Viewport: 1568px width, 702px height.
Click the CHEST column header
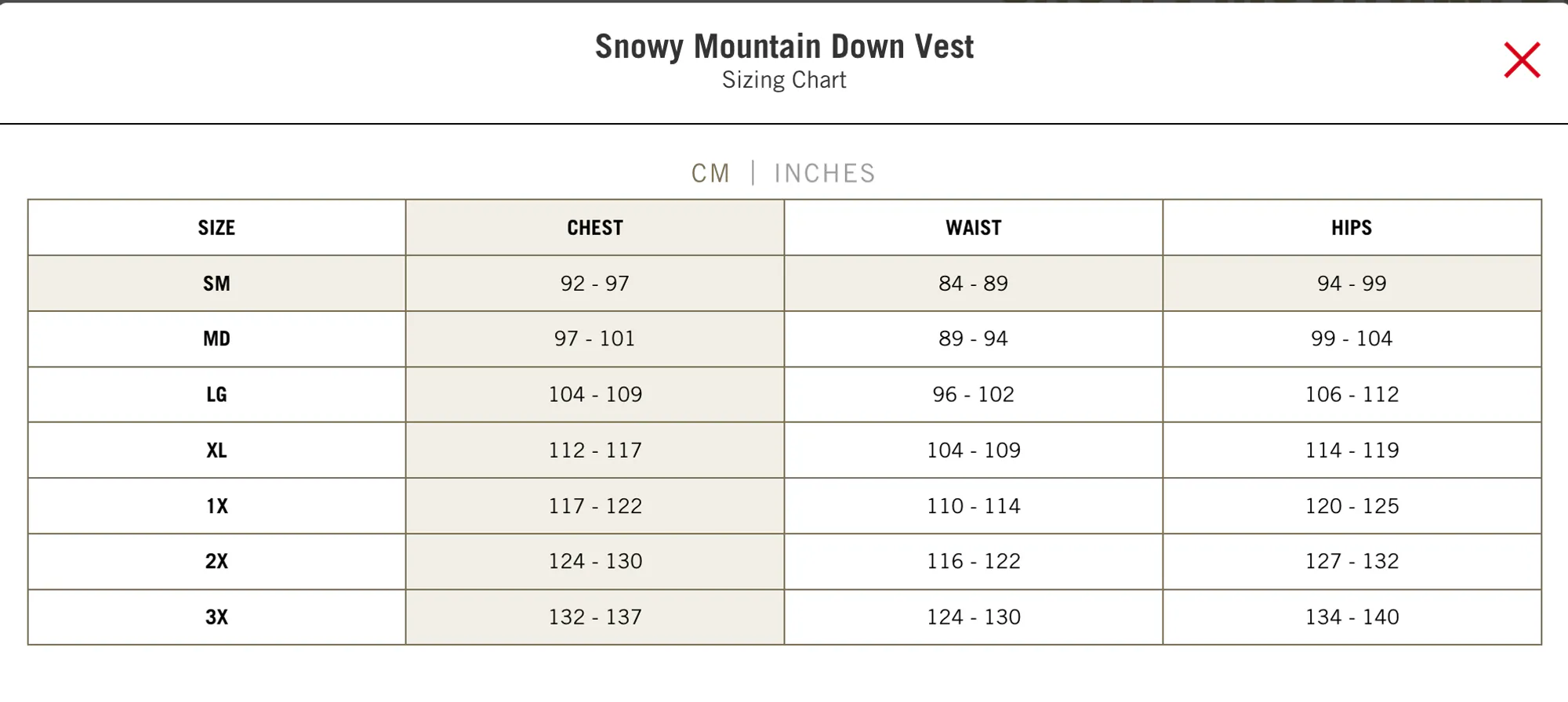pyautogui.click(x=595, y=228)
